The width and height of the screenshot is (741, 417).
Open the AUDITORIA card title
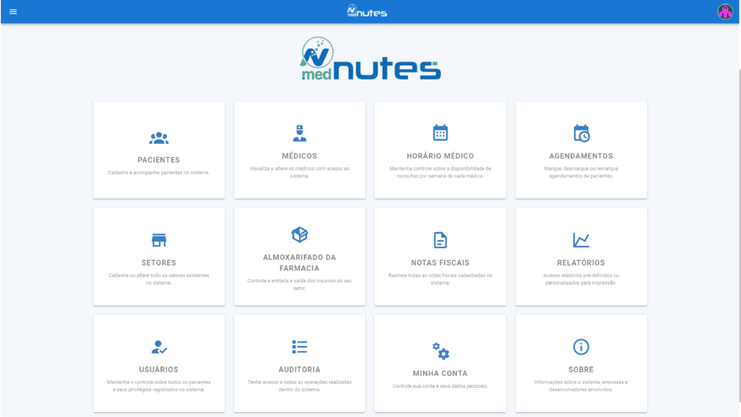299,370
